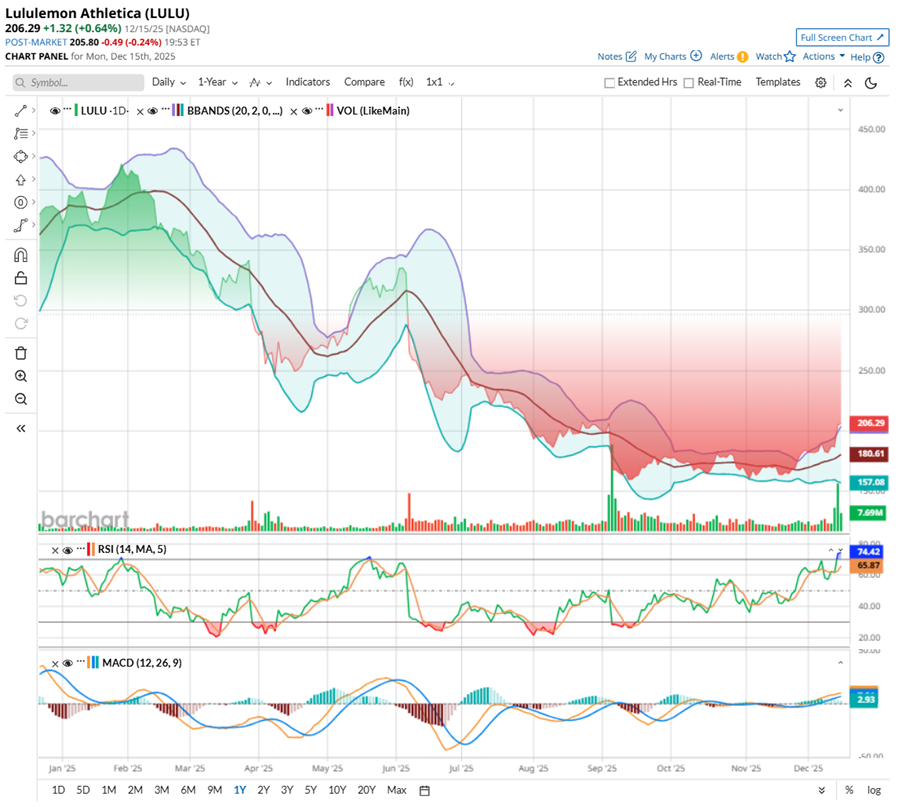Hide the VOL volume bars
The image size is (902, 807).
(307, 111)
